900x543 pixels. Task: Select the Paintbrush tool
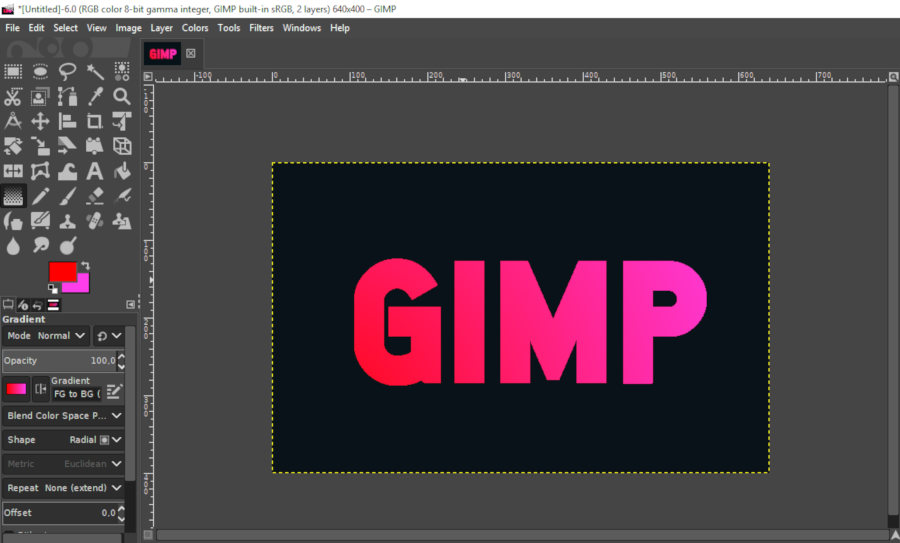pos(67,196)
